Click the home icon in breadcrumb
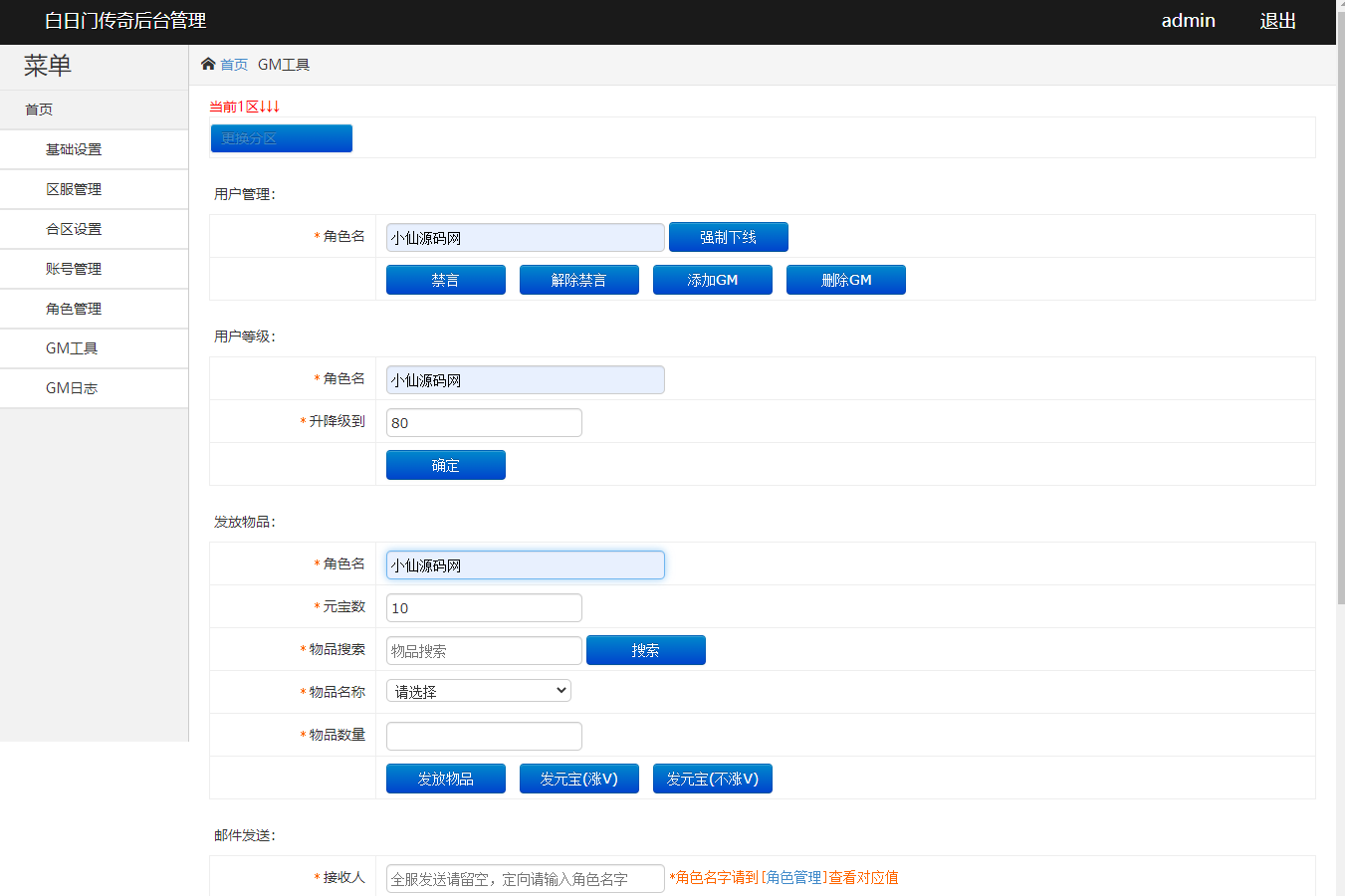Screen dimensions: 1345x896 (208, 64)
